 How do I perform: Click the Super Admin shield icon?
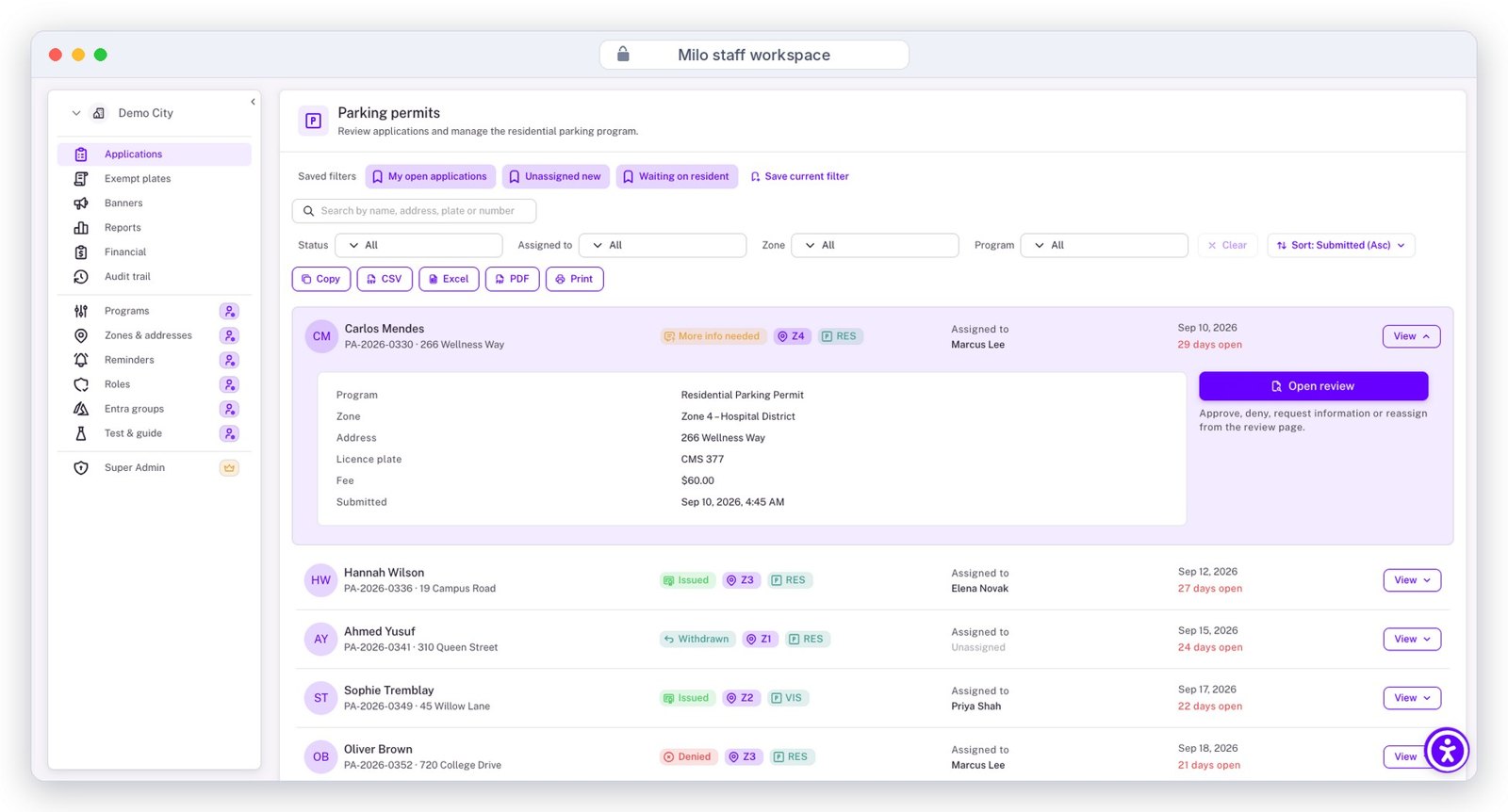[x=81, y=468]
